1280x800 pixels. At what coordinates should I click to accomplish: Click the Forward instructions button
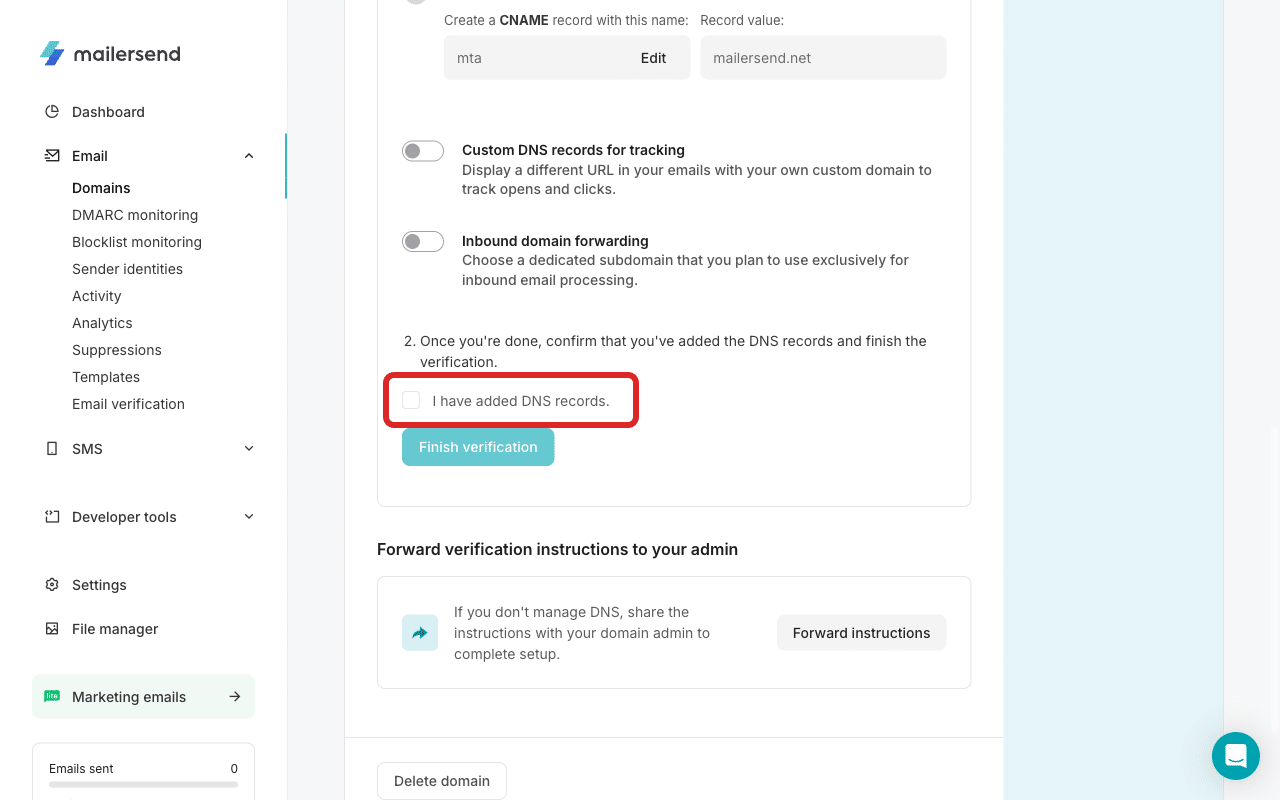861,632
